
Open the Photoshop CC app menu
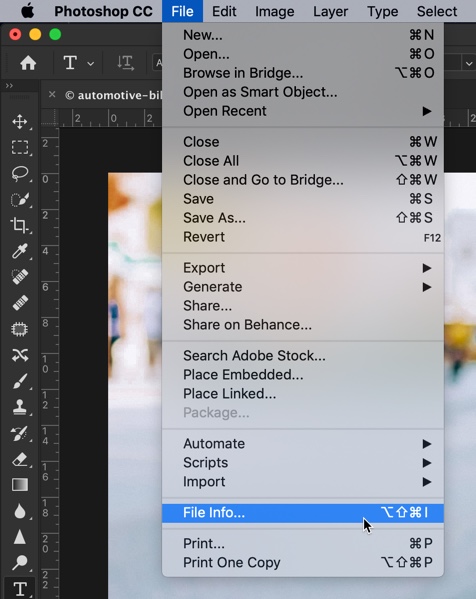pyautogui.click(x=104, y=11)
